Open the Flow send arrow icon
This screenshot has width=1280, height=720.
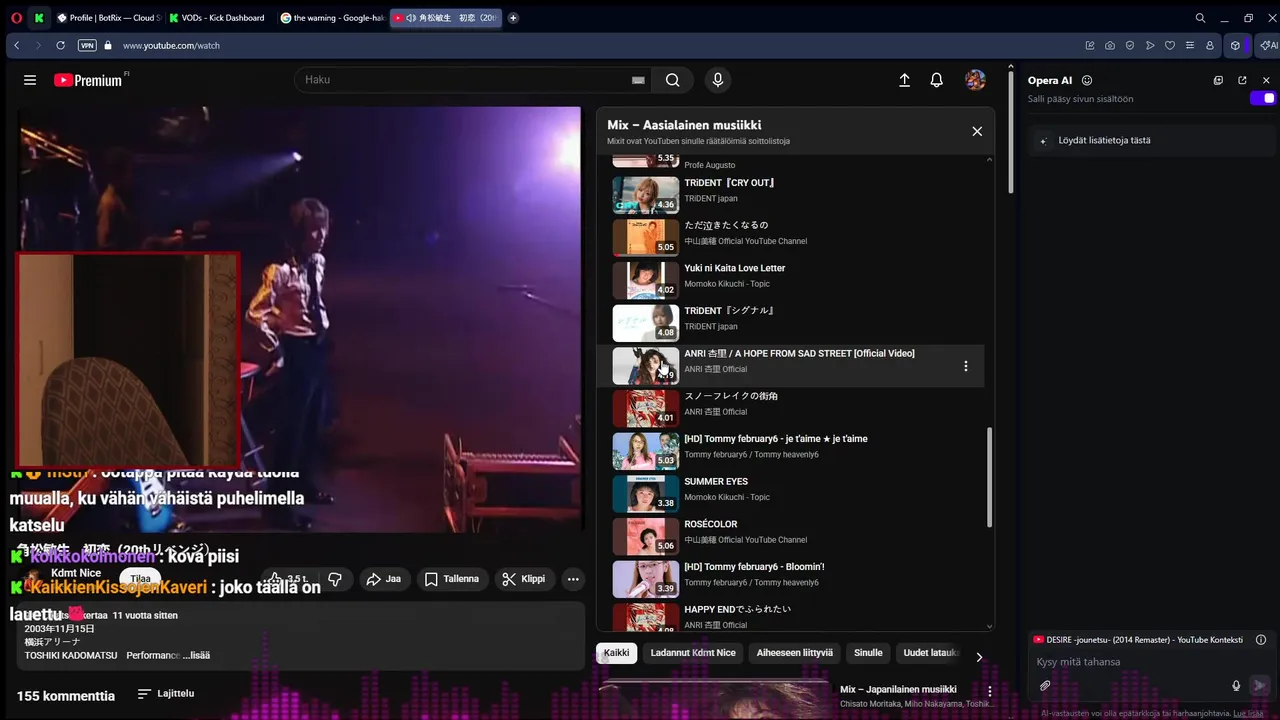(x=1150, y=45)
